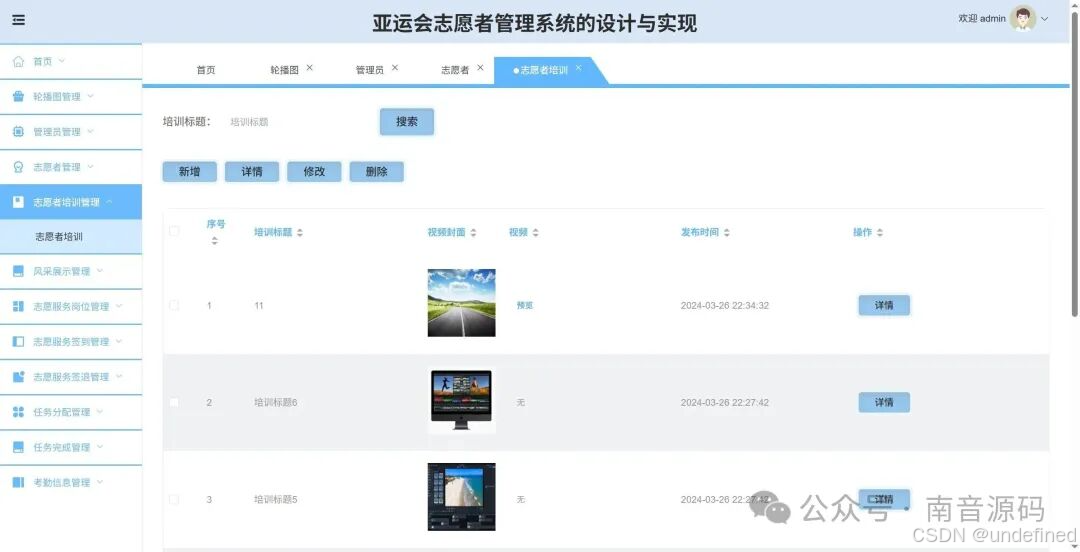Expand the 任务完成管理 menu chevron

click(100, 447)
